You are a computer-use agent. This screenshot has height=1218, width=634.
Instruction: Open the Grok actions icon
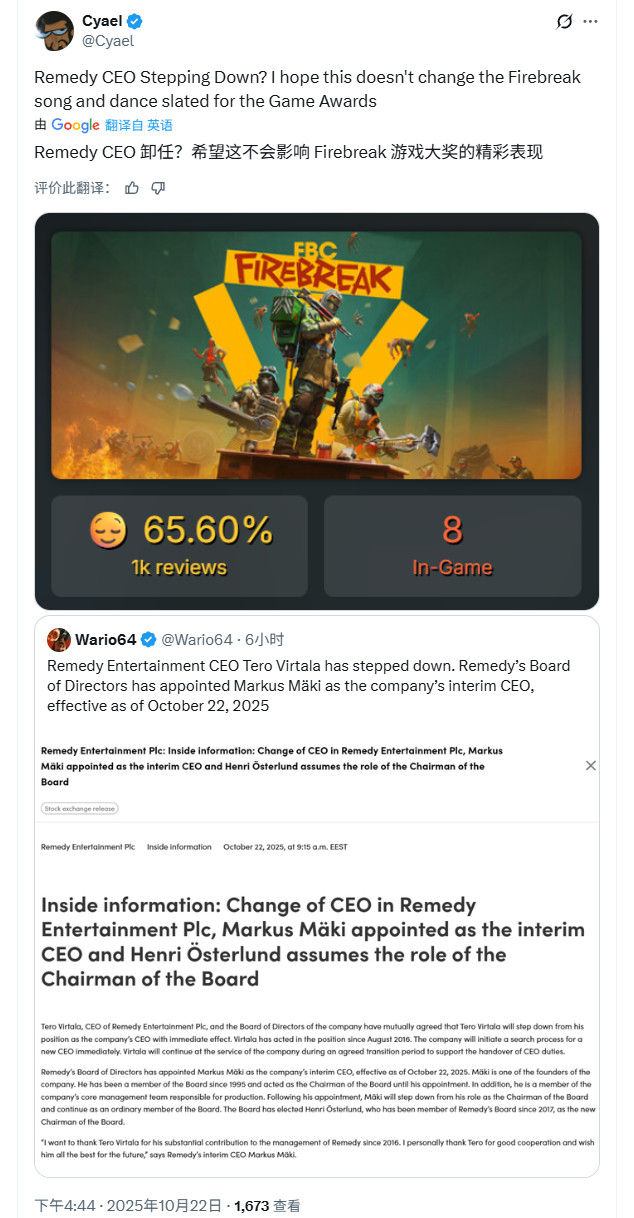click(x=565, y=20)
